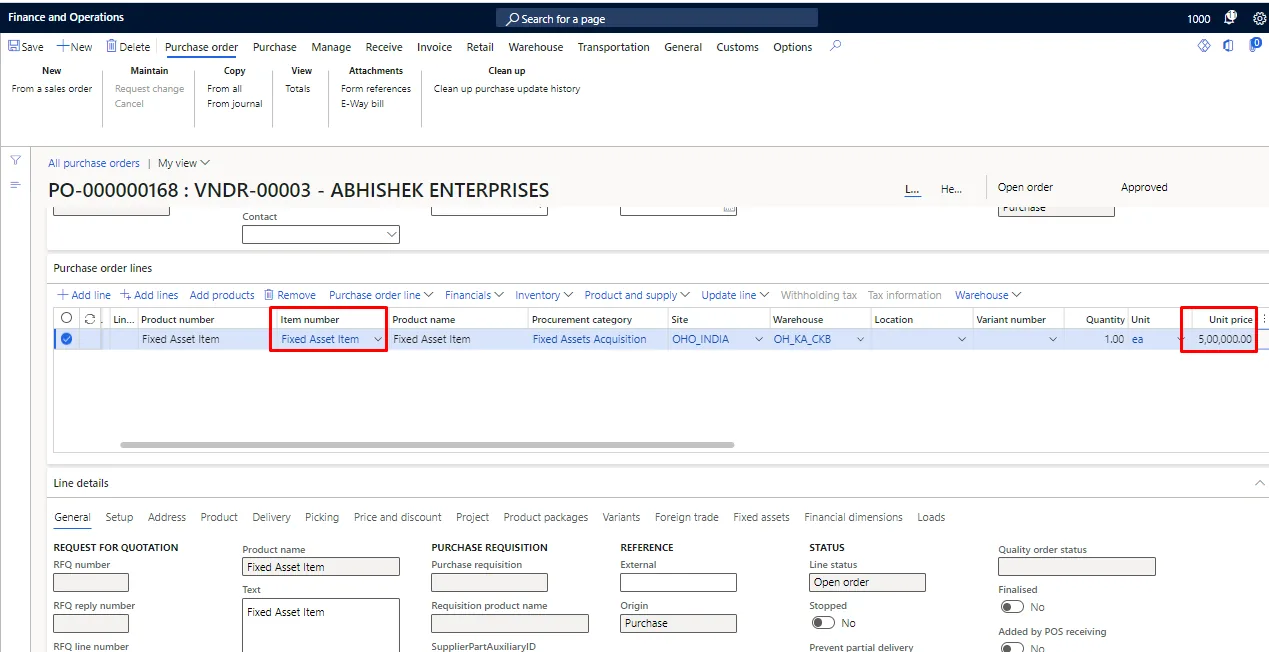Open the Manage ribbon tab
This screenshot has width=1269, height=652.
331,47
